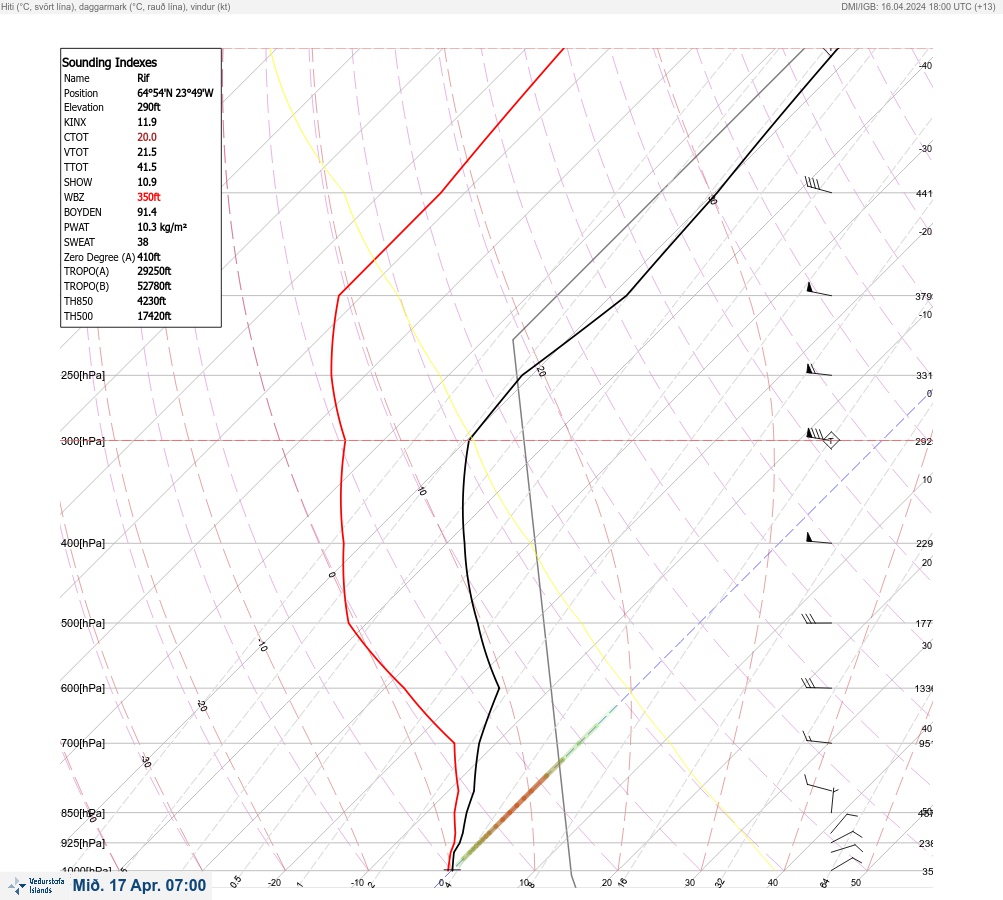Click the SWEAT value '38'
1003x900 pixels.
(143, 242)
